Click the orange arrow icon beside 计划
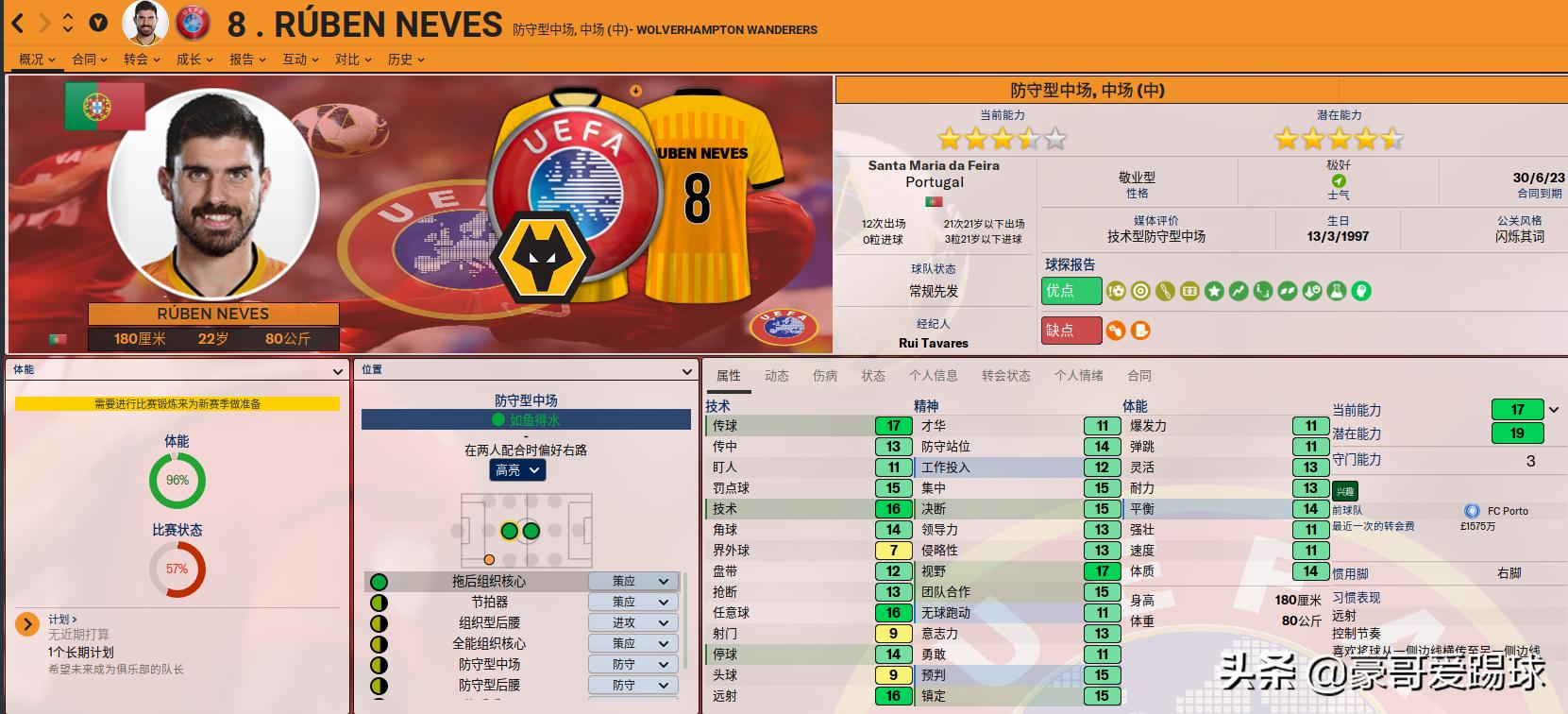Viewport: 1568px width, 714px height. (27, 623)
